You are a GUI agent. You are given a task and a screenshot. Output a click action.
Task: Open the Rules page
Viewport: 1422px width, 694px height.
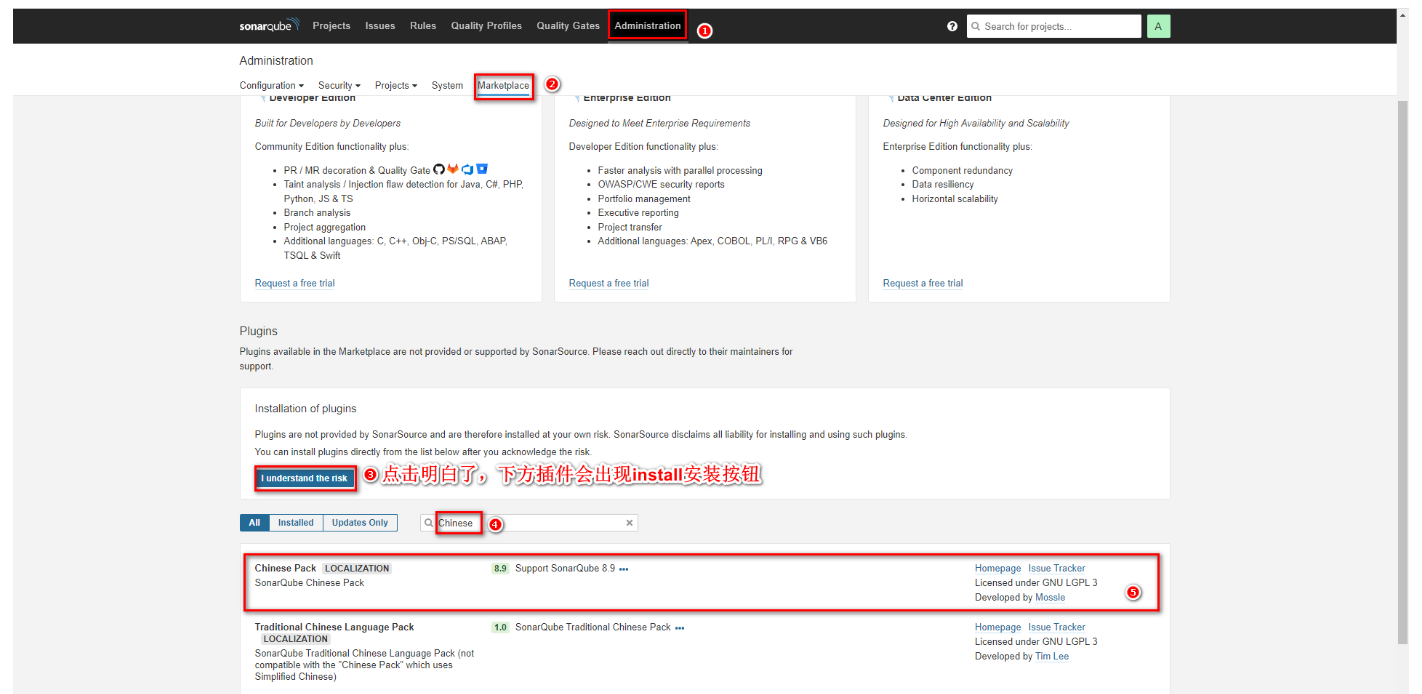point(423,26)
